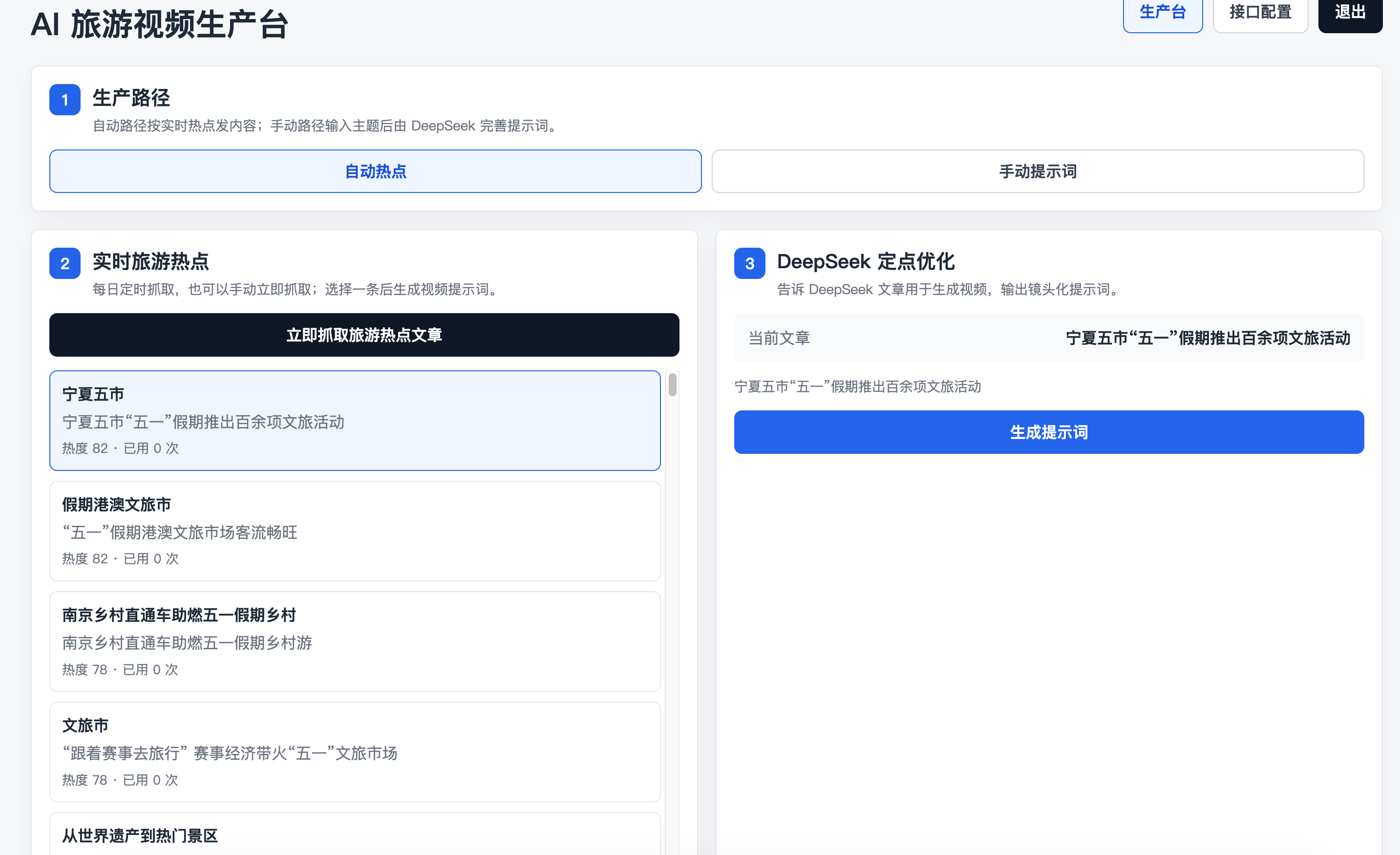Image resolution: width=1400 pixels, height=855 pixels.
Task: Click the 当前文章 label
Action: (x=779, y=338)
